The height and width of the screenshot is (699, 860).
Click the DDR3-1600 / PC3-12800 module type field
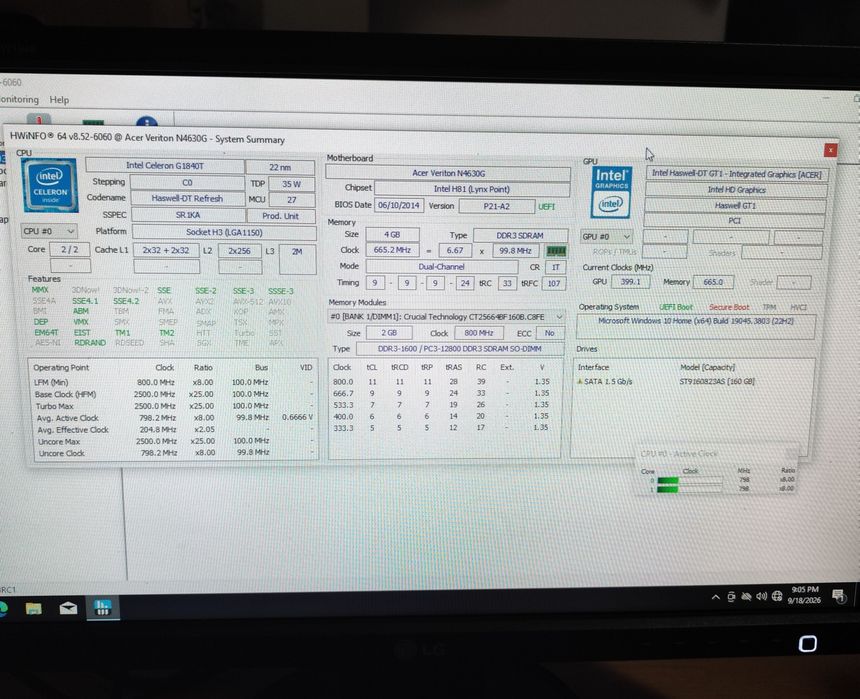coord(460,348)
